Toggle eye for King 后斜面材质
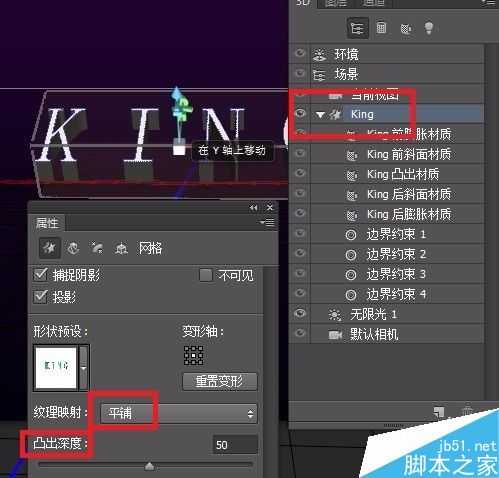This screenshot has height=478, width=499. coord(300,193)
